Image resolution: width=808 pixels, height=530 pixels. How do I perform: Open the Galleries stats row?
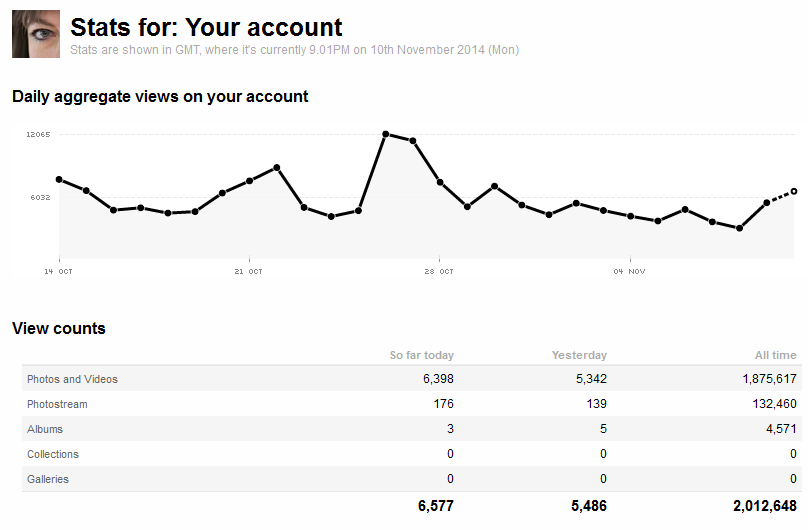coord(412,478)
